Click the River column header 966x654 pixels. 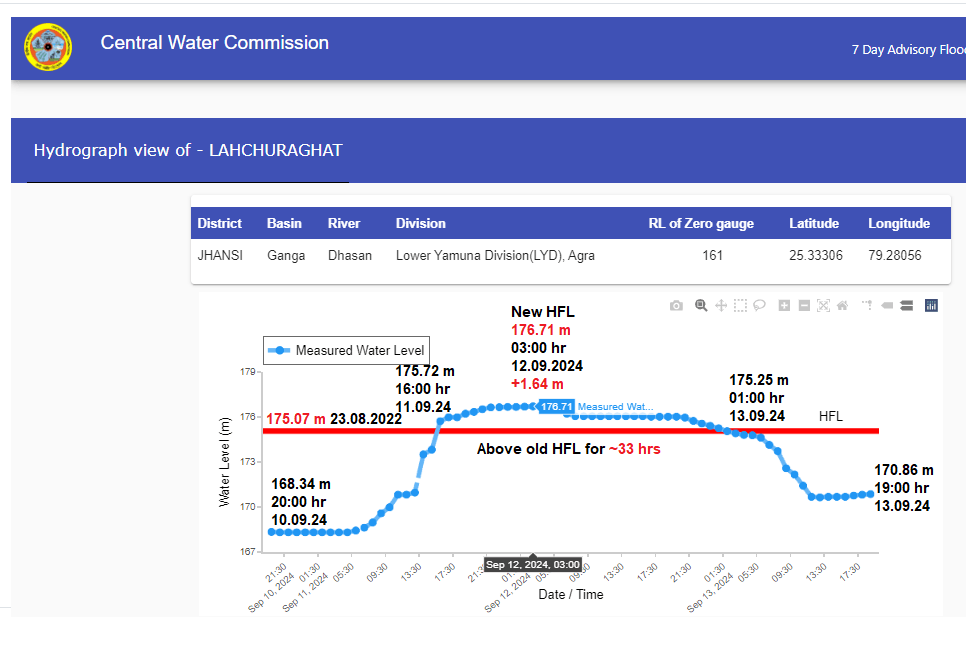coord(344,223)
